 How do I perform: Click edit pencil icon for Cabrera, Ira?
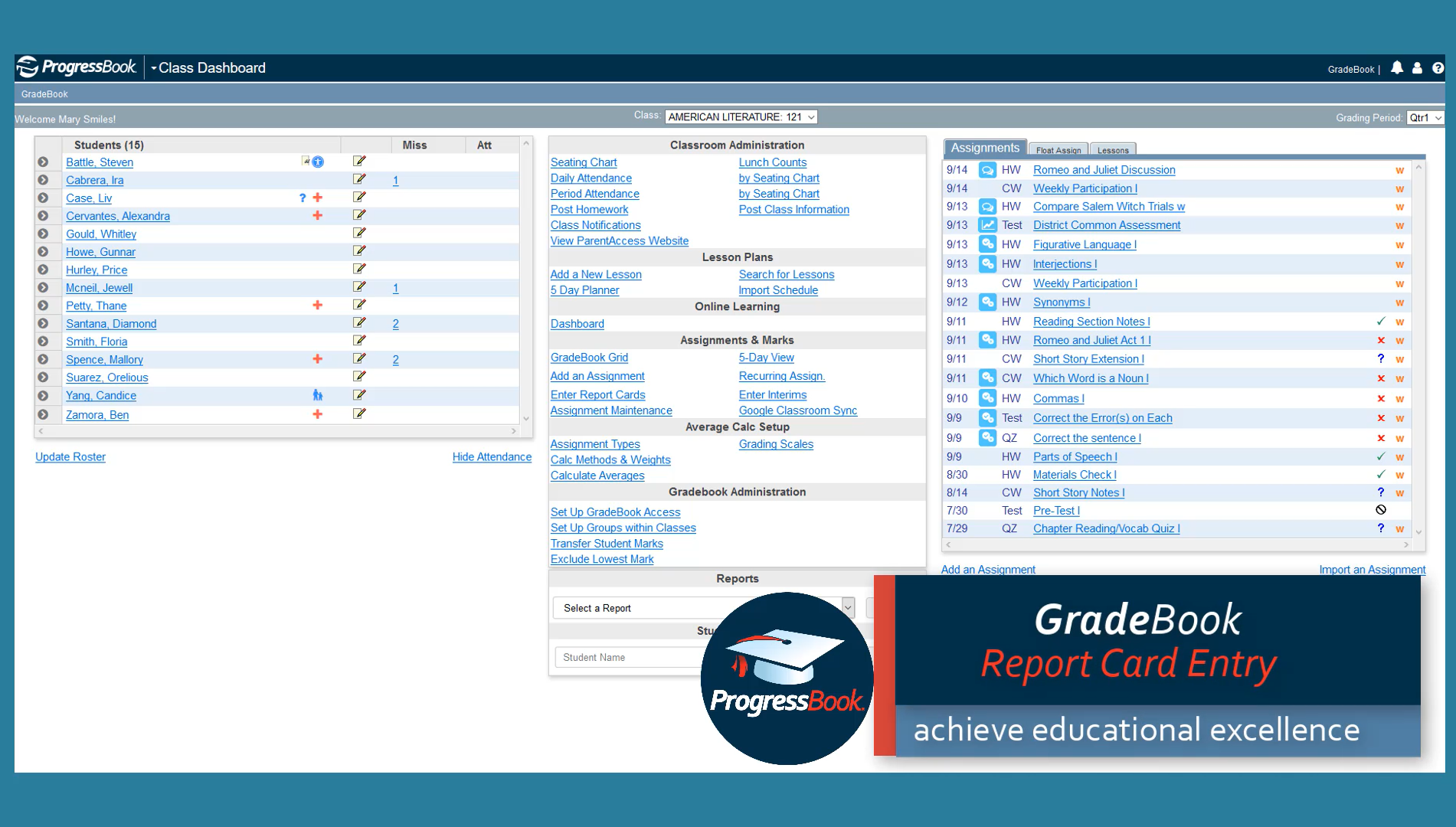[x=359, y=179]
